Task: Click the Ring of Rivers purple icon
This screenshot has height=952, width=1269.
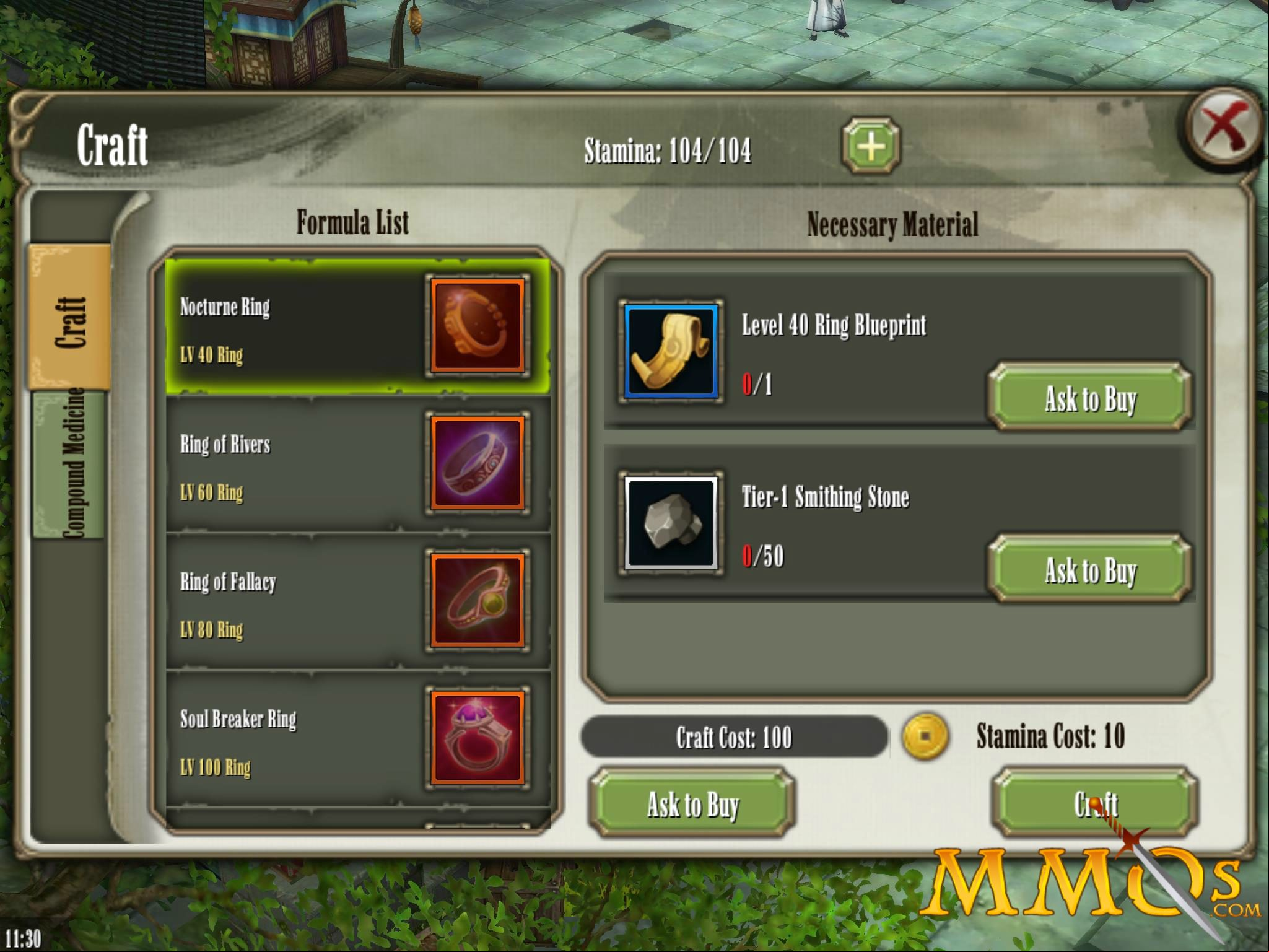Action: [x=478, y=463]
